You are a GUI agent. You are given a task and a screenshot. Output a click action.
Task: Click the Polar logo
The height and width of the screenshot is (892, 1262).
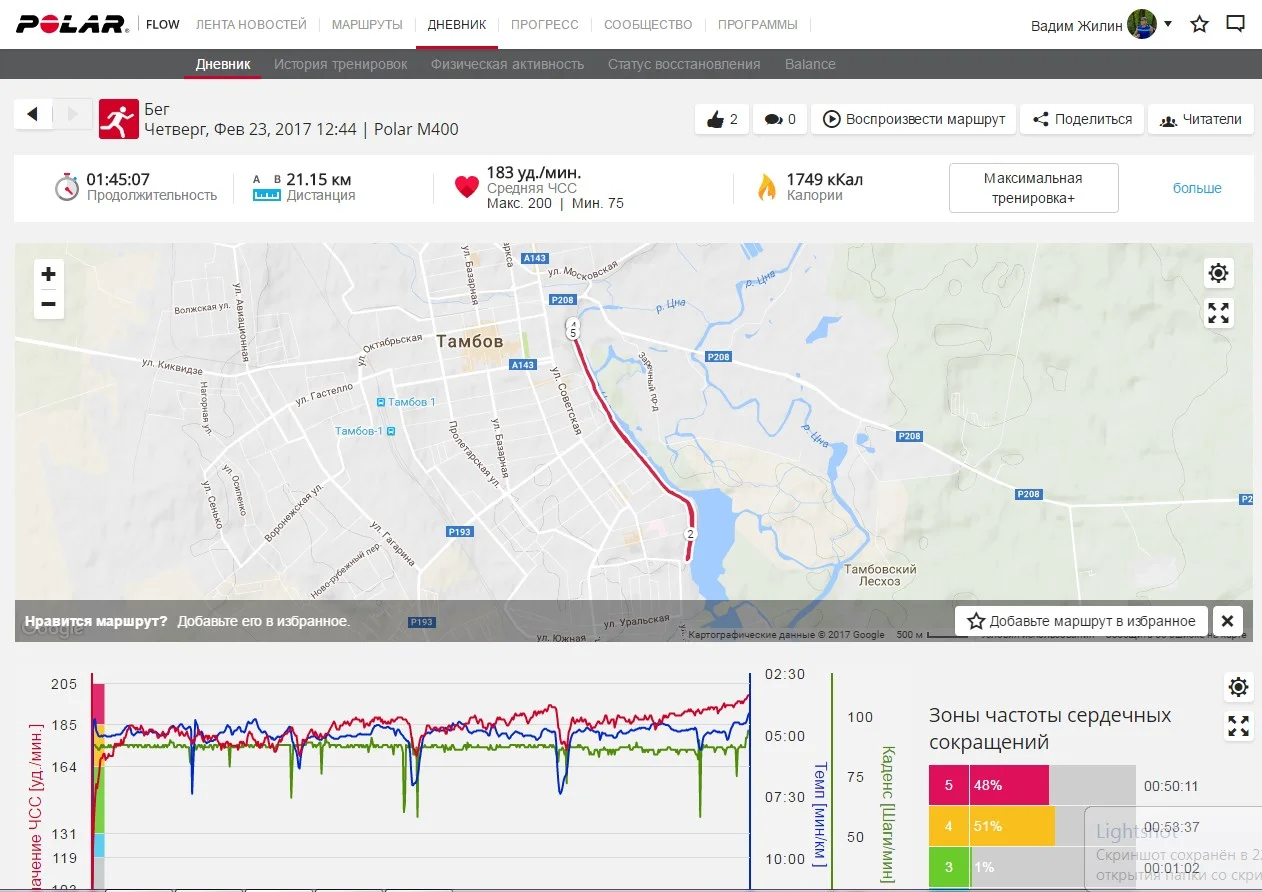click(72, 25)
